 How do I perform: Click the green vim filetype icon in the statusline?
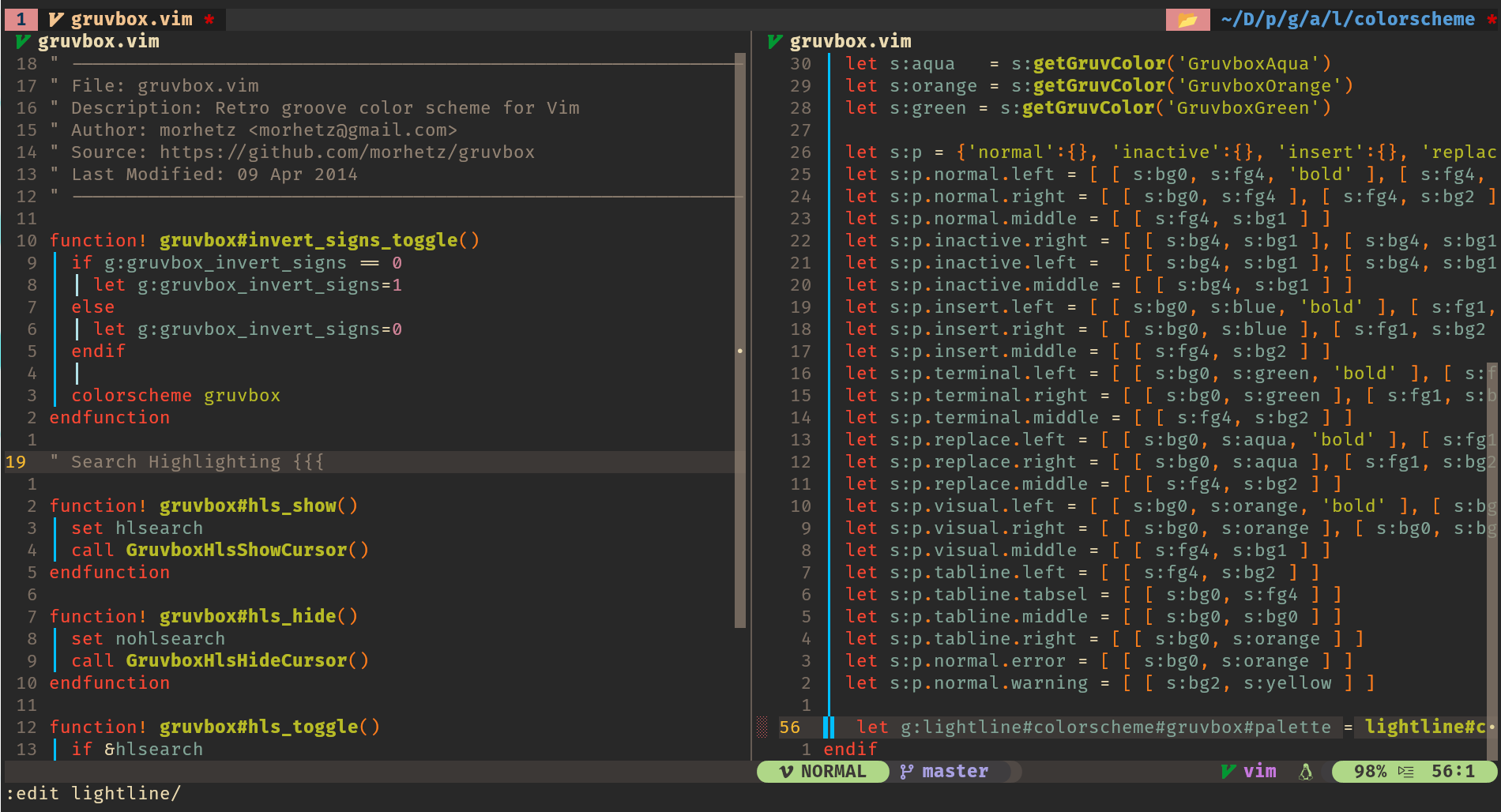[1228, 772]
